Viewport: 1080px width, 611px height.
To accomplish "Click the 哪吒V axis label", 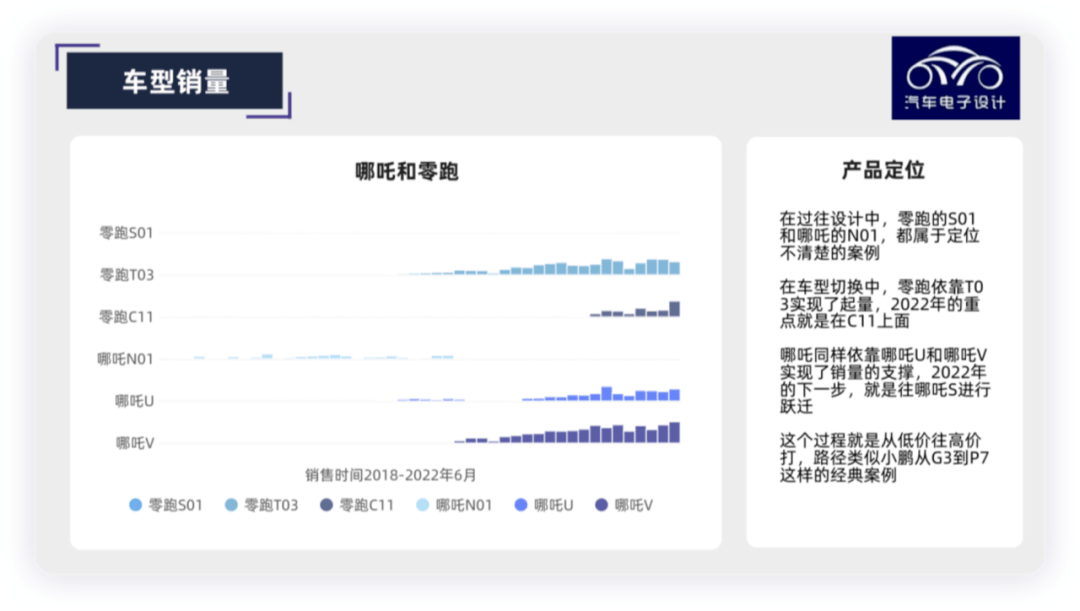I will (135, 443).
